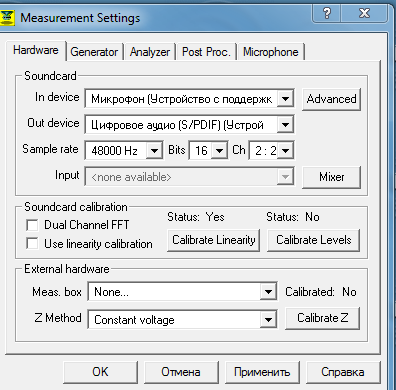Expand the Z Method dropdown
The height and width of the screenshot is (390, 396).
(x=268, y=320)
